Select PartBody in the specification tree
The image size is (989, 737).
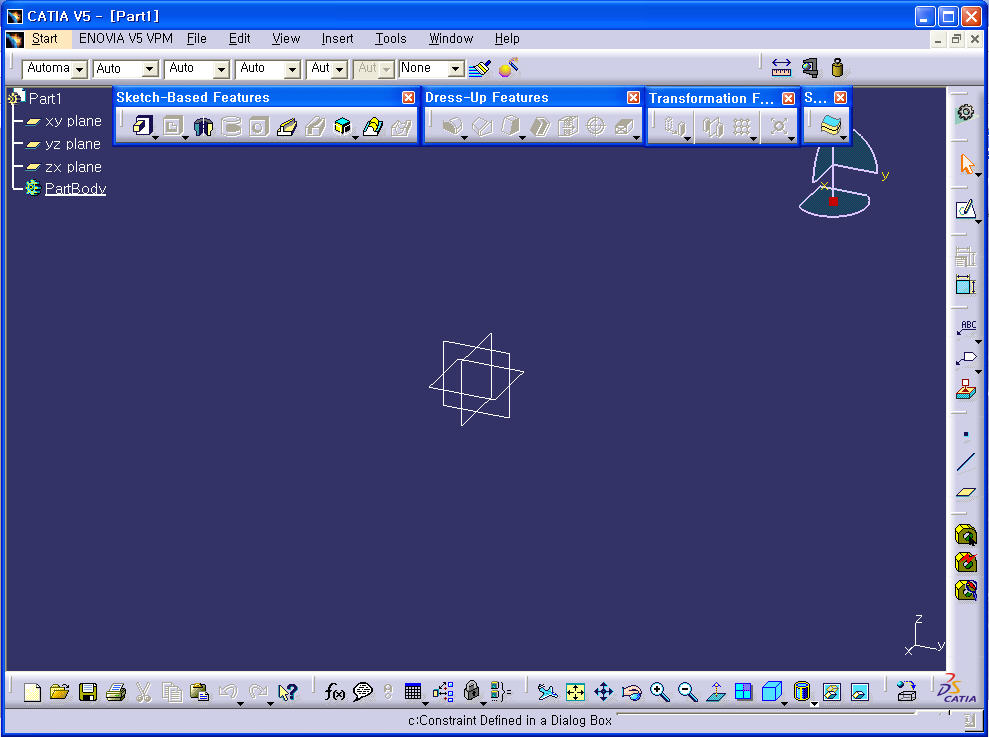[x=75, y=189]
